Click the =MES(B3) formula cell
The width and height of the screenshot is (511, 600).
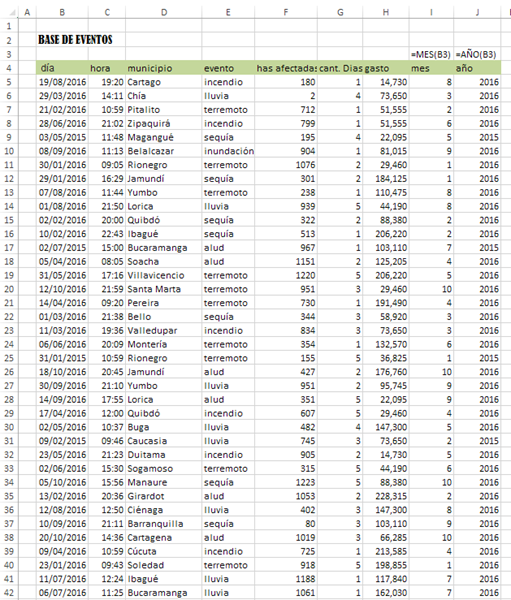tap(431, 54)
